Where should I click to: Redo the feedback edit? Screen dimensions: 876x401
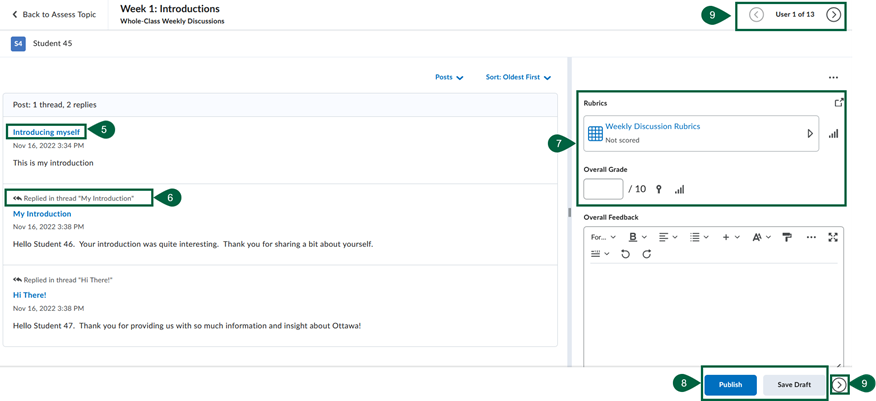pyautogui.click(x=646, y=255)
